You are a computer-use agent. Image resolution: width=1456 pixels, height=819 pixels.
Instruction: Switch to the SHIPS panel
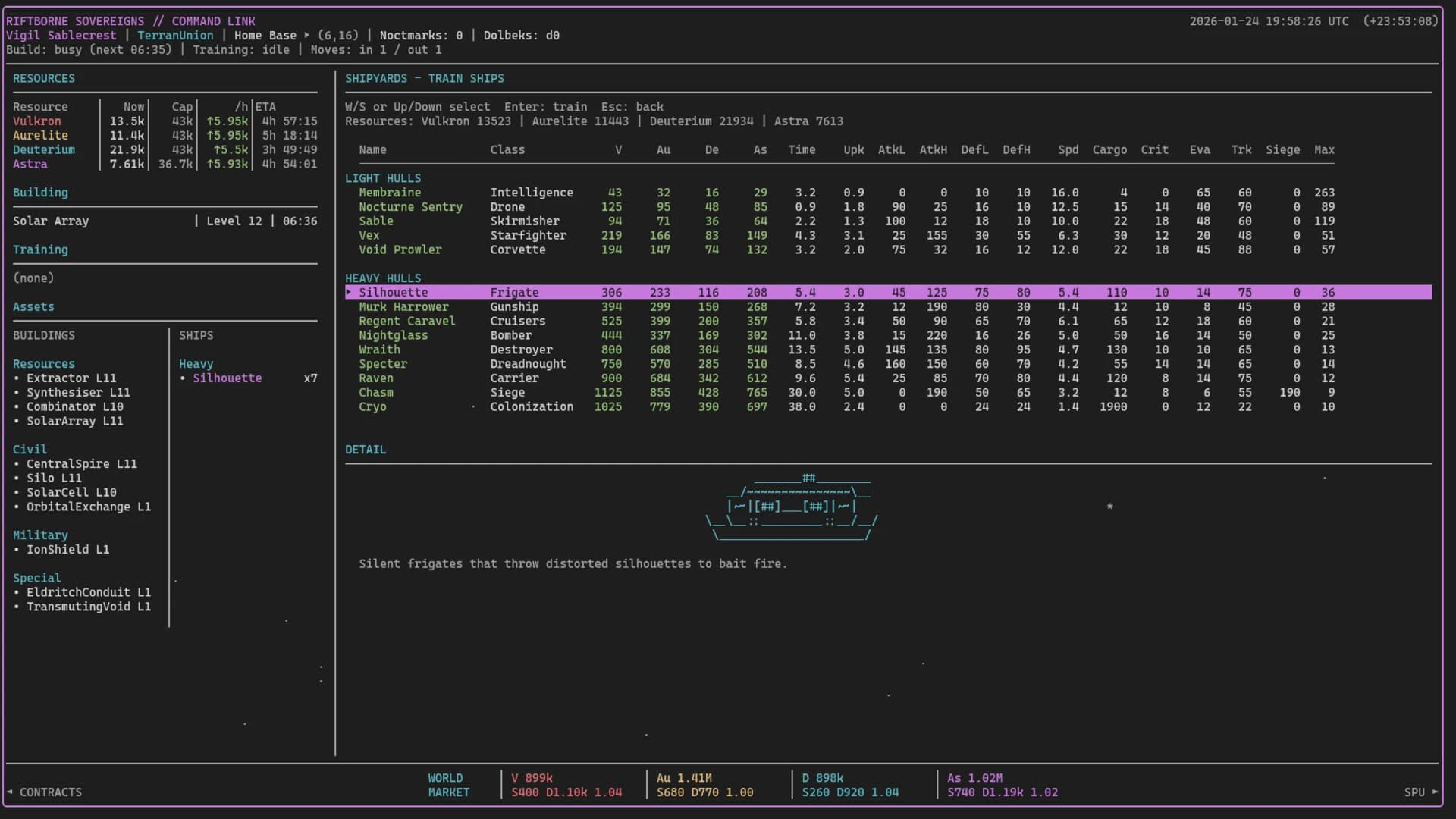tap(196, 335)
